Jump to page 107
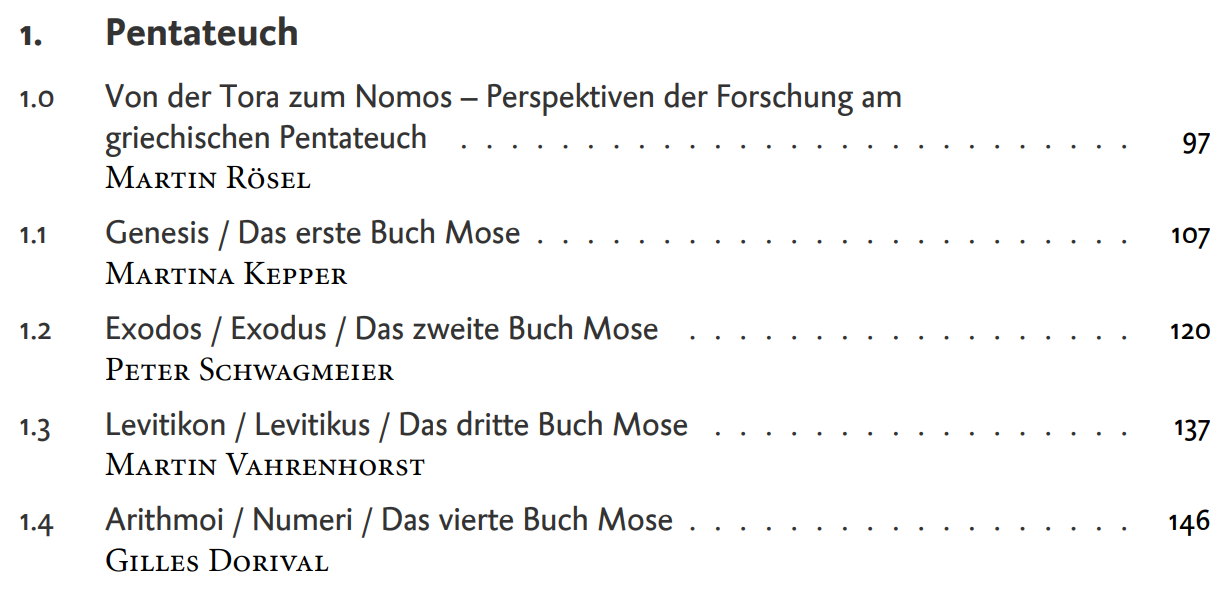This screenshot has width=1229, height=592. point(1189,238)
